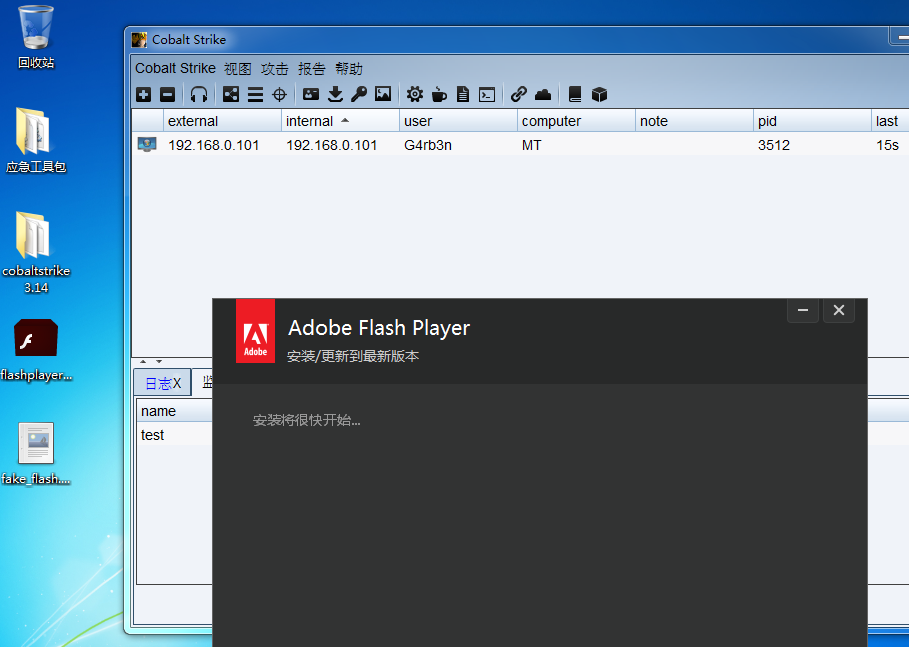Sort sessions by last column header

(x=890, y=121)
